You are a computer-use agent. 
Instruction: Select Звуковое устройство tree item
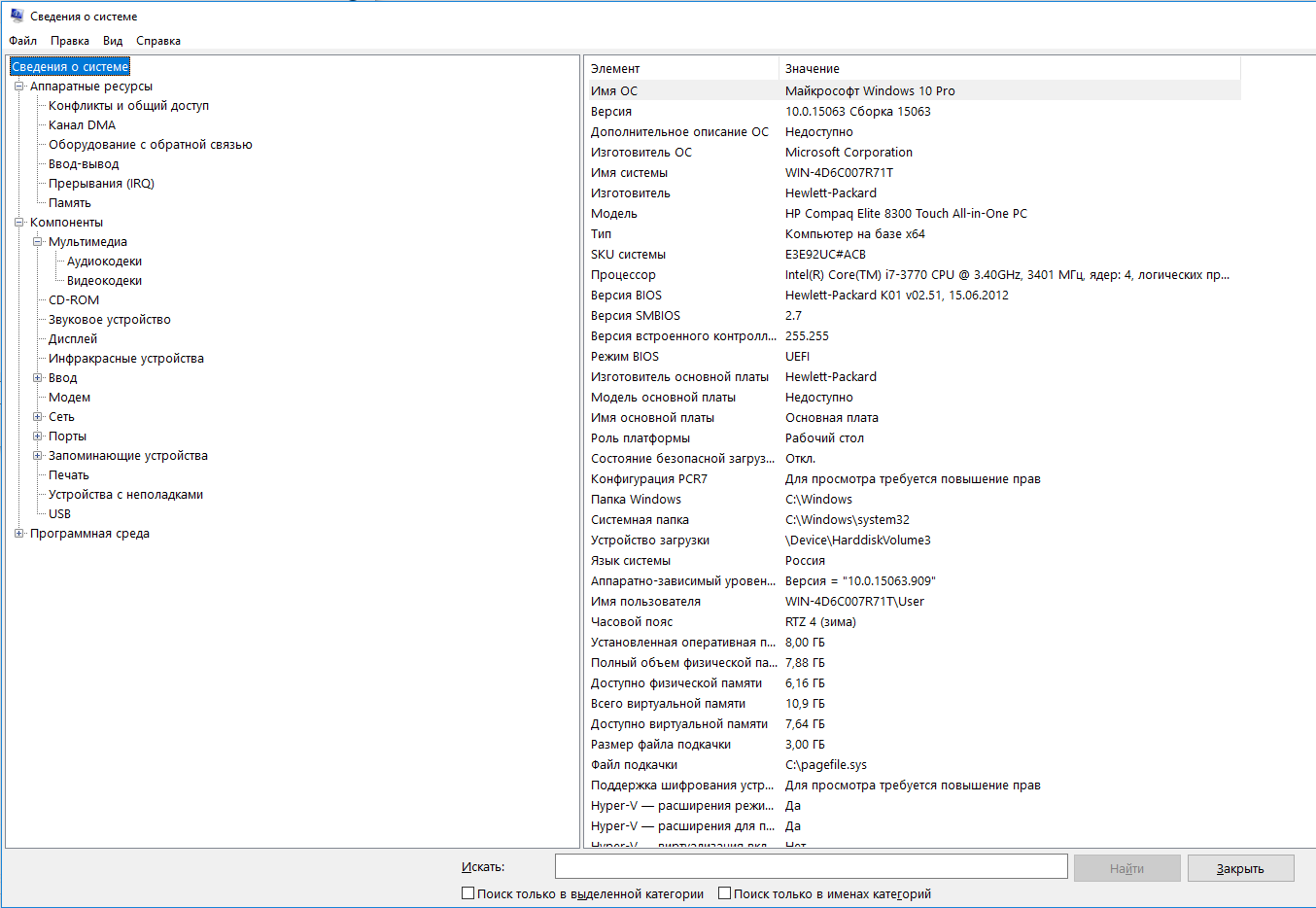click(x=110, y=320)
